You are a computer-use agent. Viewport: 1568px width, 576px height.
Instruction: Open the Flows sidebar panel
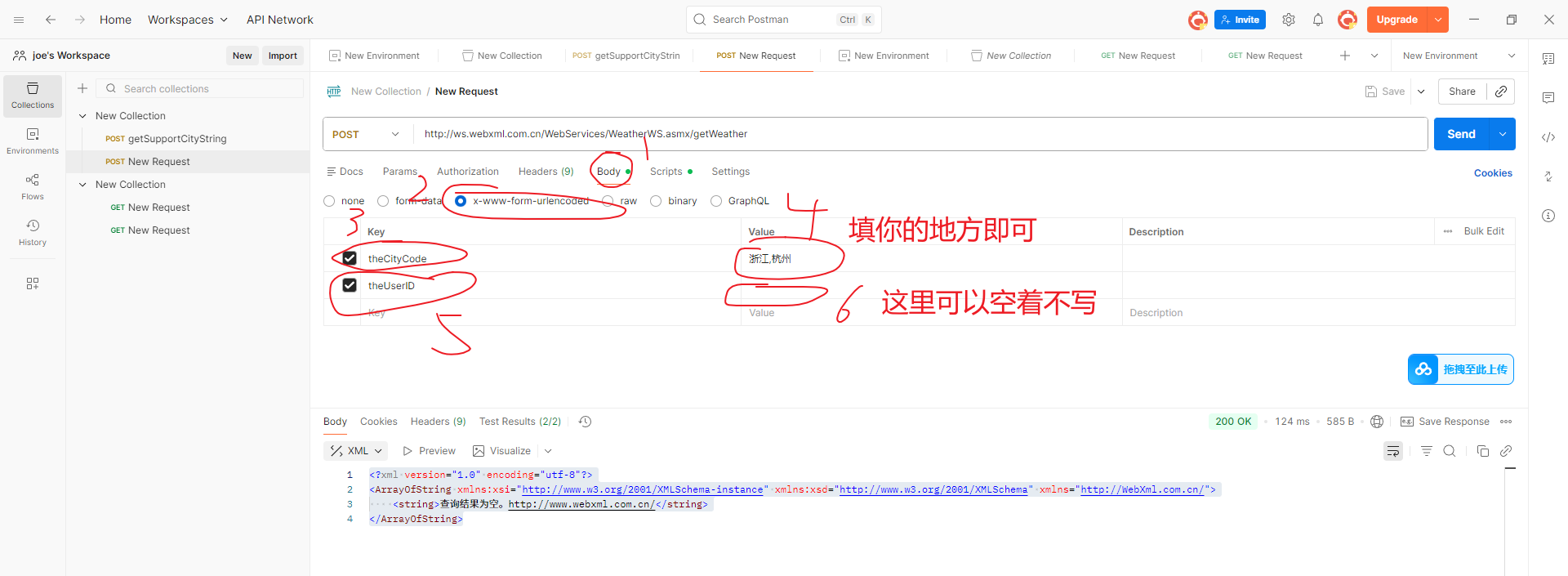click(33, 187)
